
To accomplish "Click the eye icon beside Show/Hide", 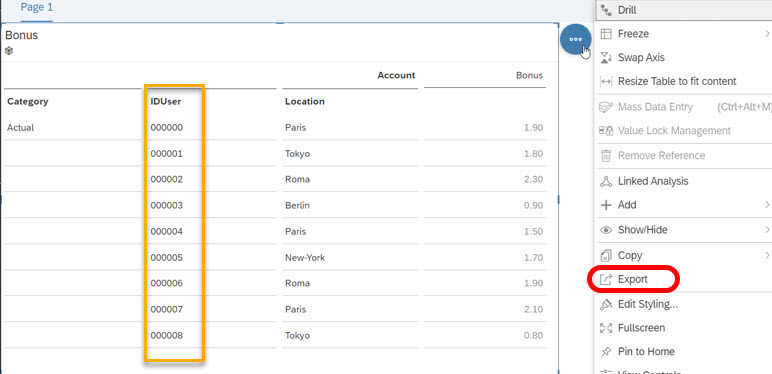I will (x=606, y=230).
